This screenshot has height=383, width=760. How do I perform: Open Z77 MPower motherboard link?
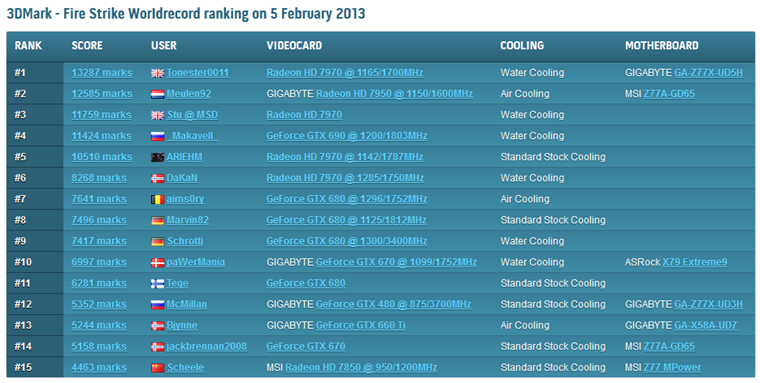point(672,367)
